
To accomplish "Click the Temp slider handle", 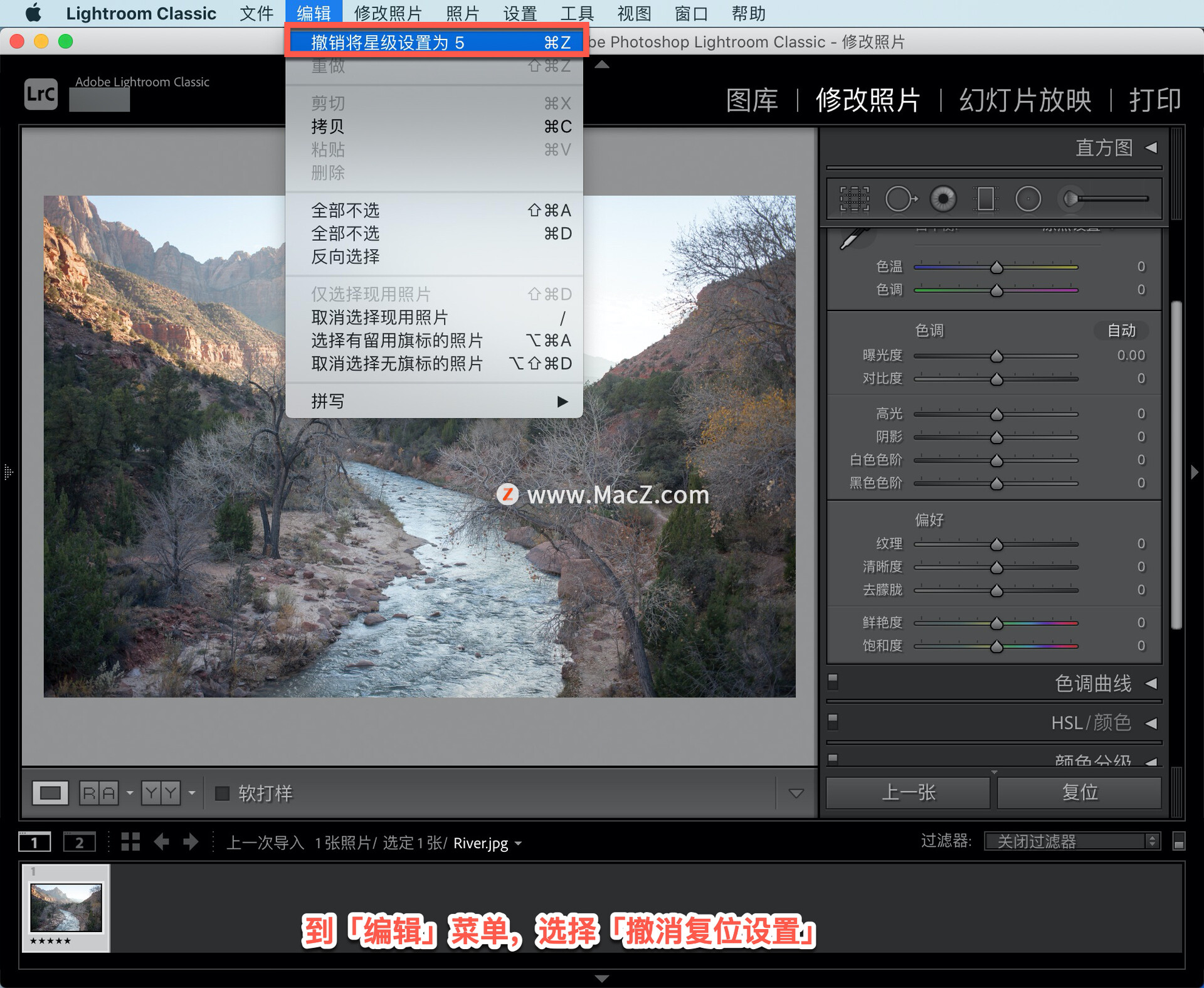I will tap(996, 267).
